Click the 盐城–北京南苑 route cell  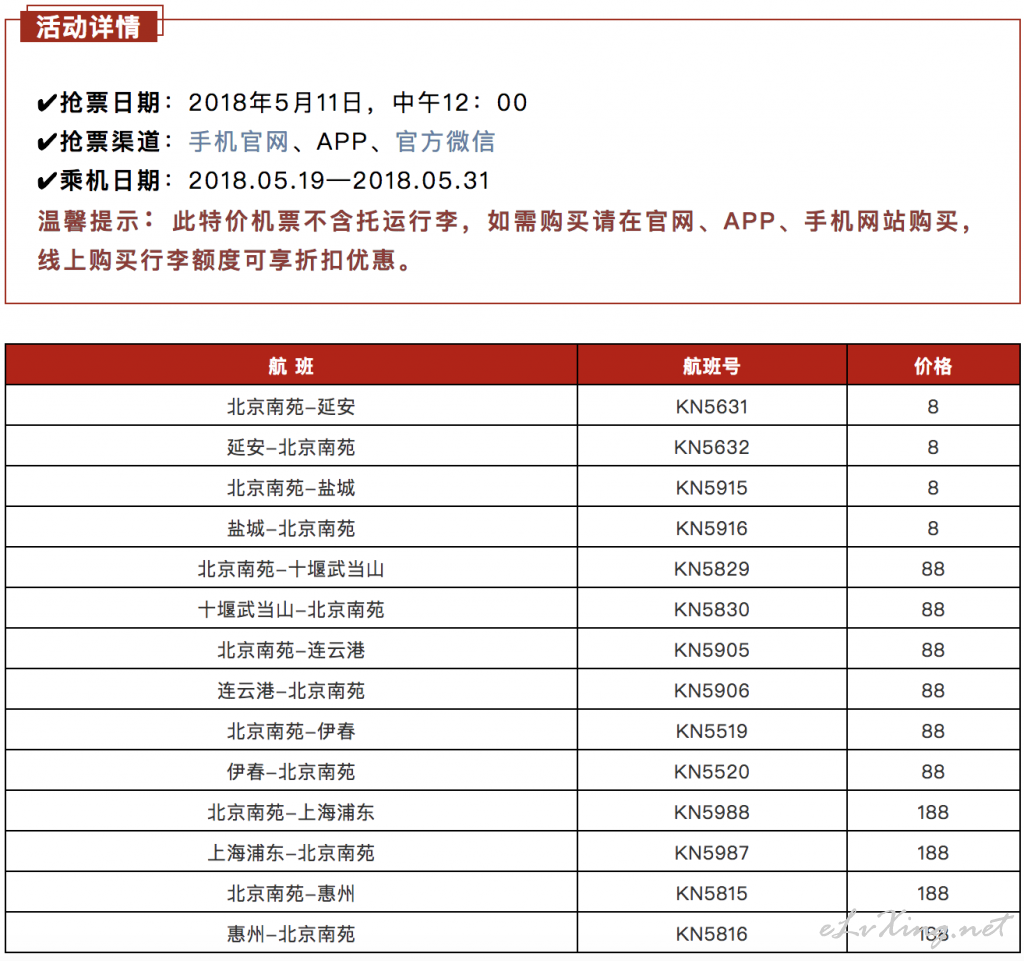[x=291, y=528]
